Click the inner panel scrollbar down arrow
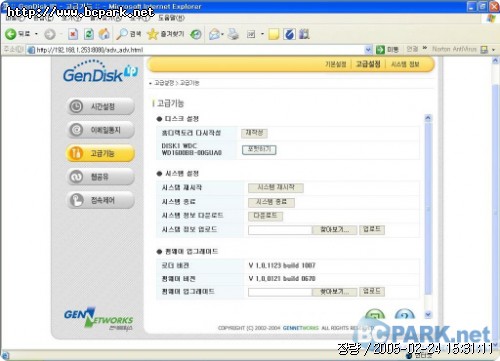The width and height of the screenshot is (500, 361). [x=428, y=314]
